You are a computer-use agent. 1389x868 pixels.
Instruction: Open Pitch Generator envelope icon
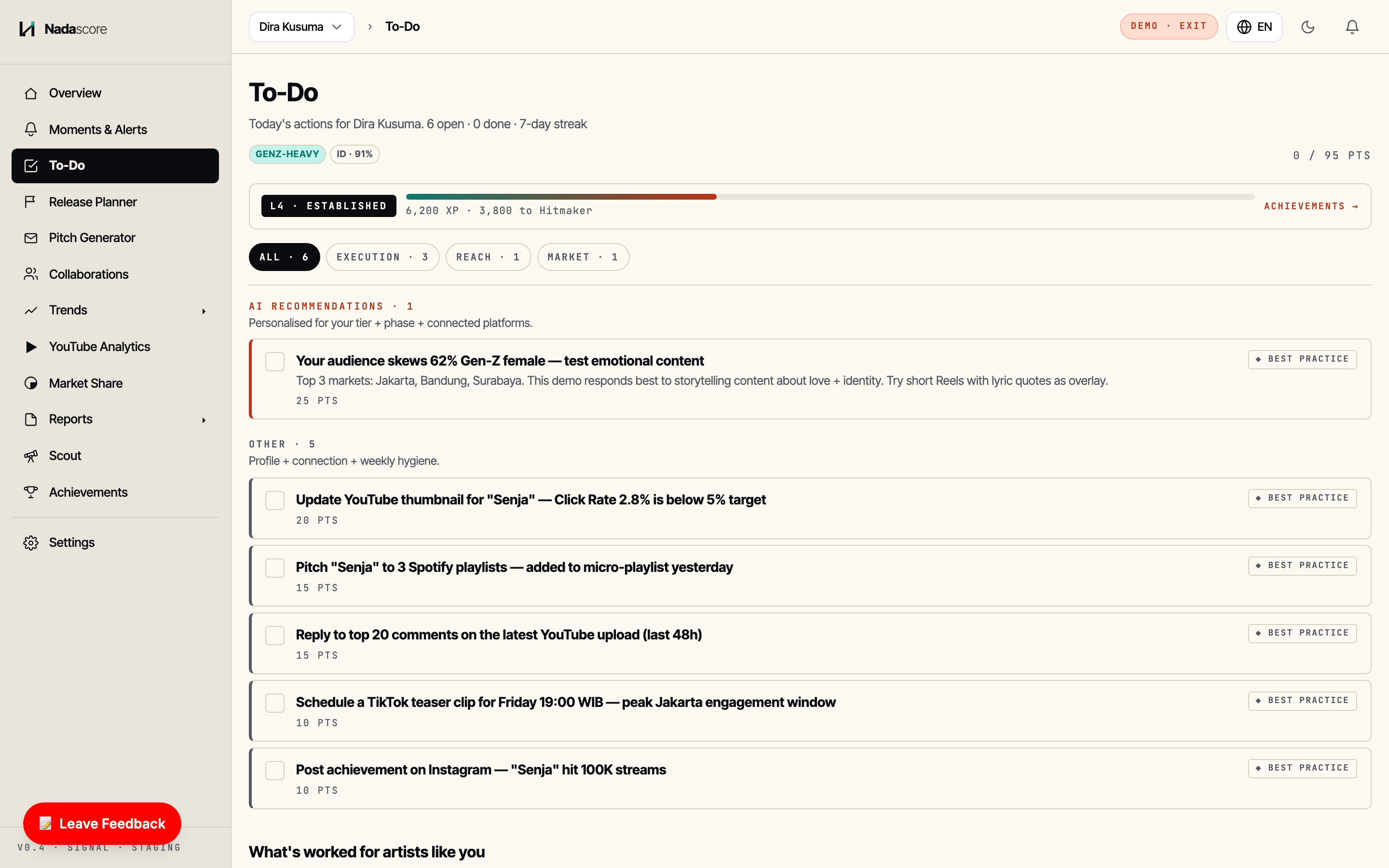pos(31,238)
